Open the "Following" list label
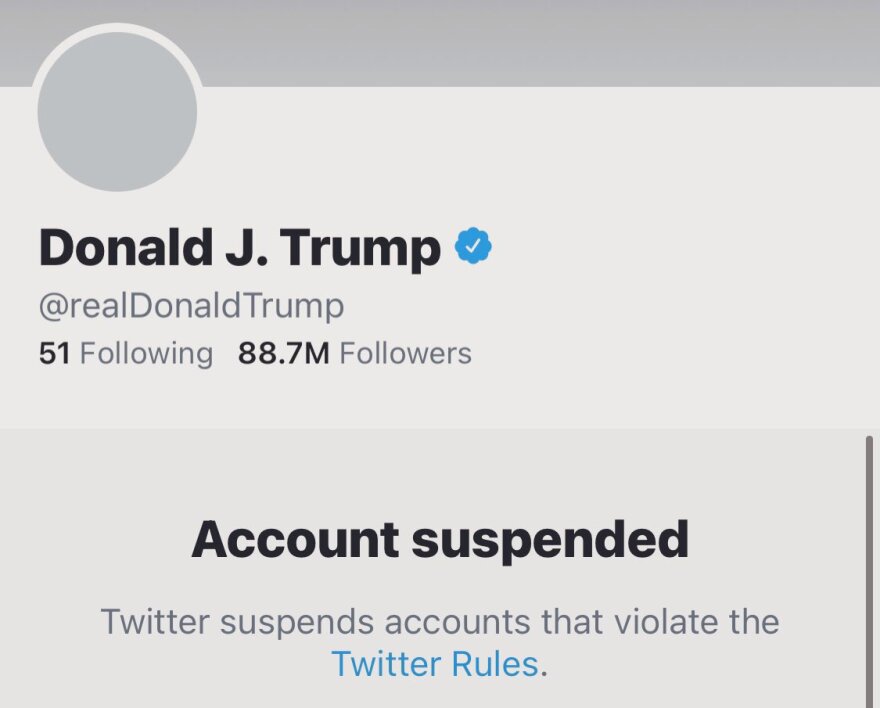 pos(146,353)
